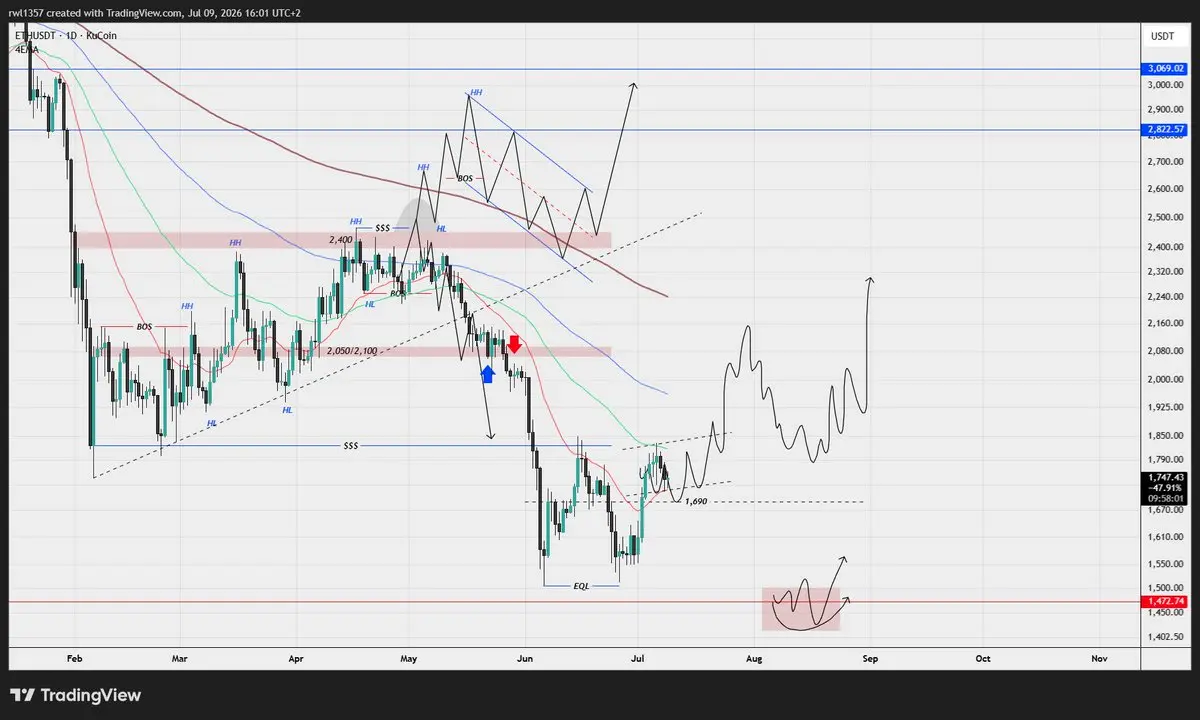
Task: Open the USDT currency selector
Action: tap(1162, 35)
